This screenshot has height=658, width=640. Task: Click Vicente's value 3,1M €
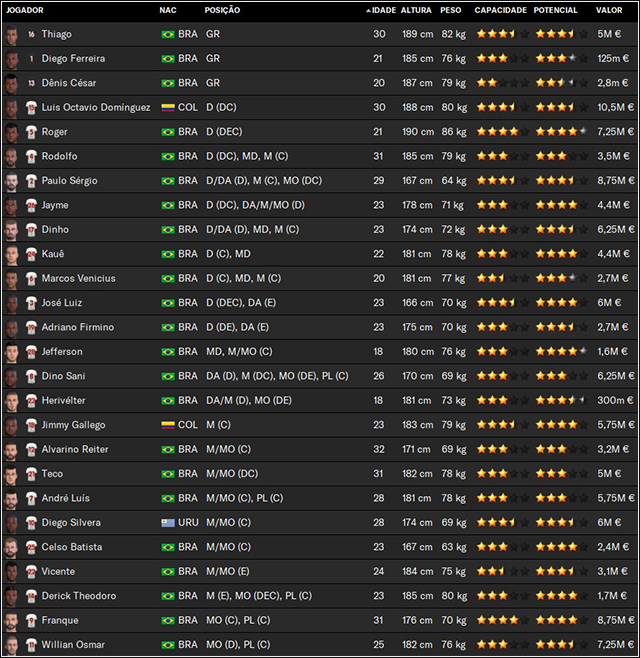point(612,572)
